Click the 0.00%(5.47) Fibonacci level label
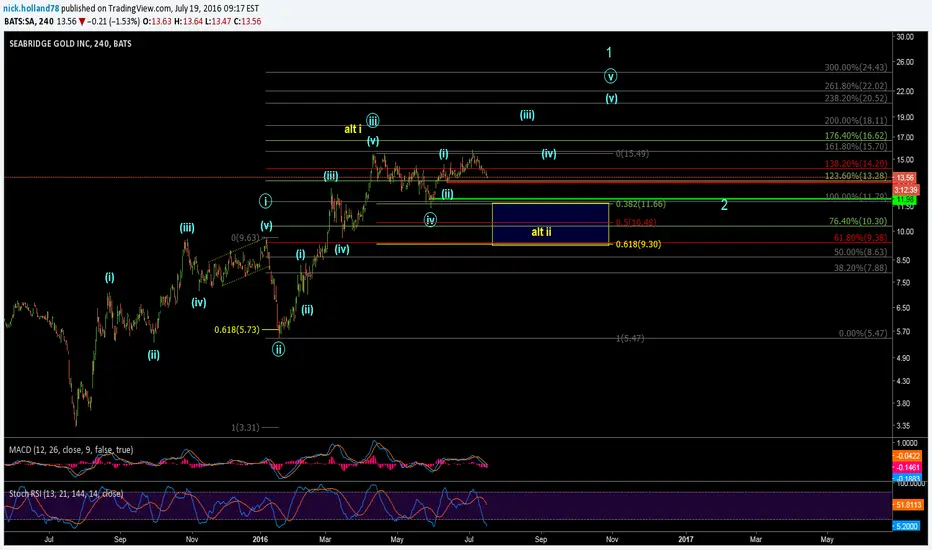 coord(862,334)
